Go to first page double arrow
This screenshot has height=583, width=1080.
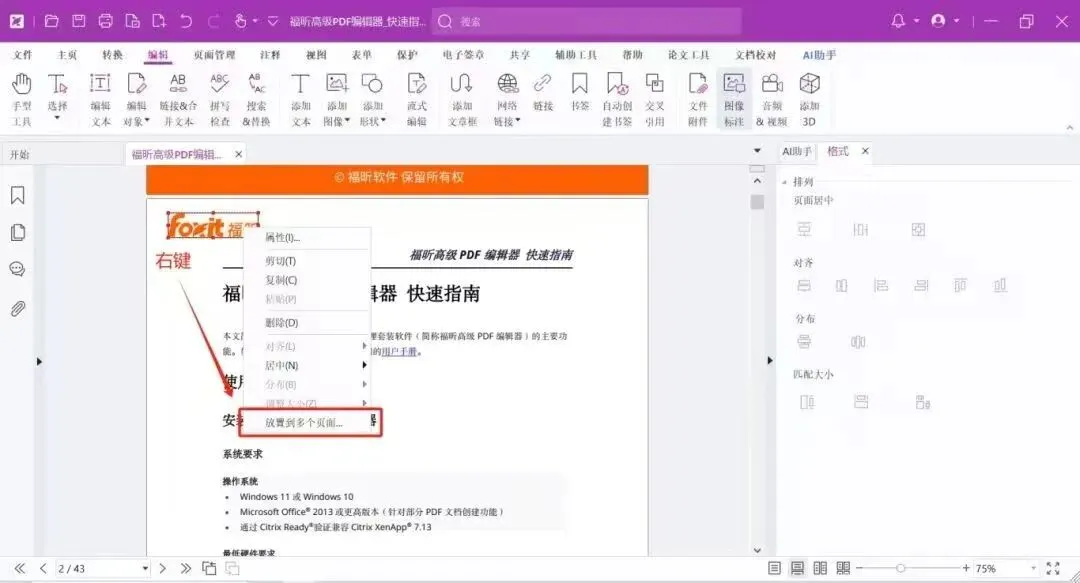tap(20, 569)
